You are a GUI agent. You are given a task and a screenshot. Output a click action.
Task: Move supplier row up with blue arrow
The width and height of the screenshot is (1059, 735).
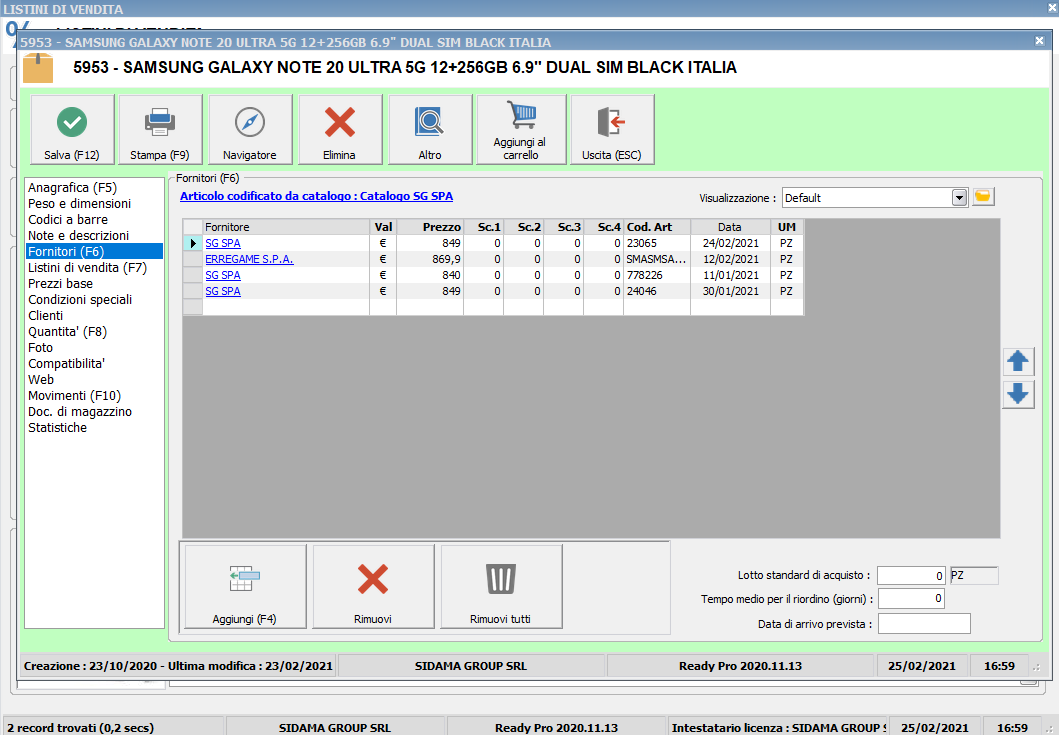[x=1018, y=361]
